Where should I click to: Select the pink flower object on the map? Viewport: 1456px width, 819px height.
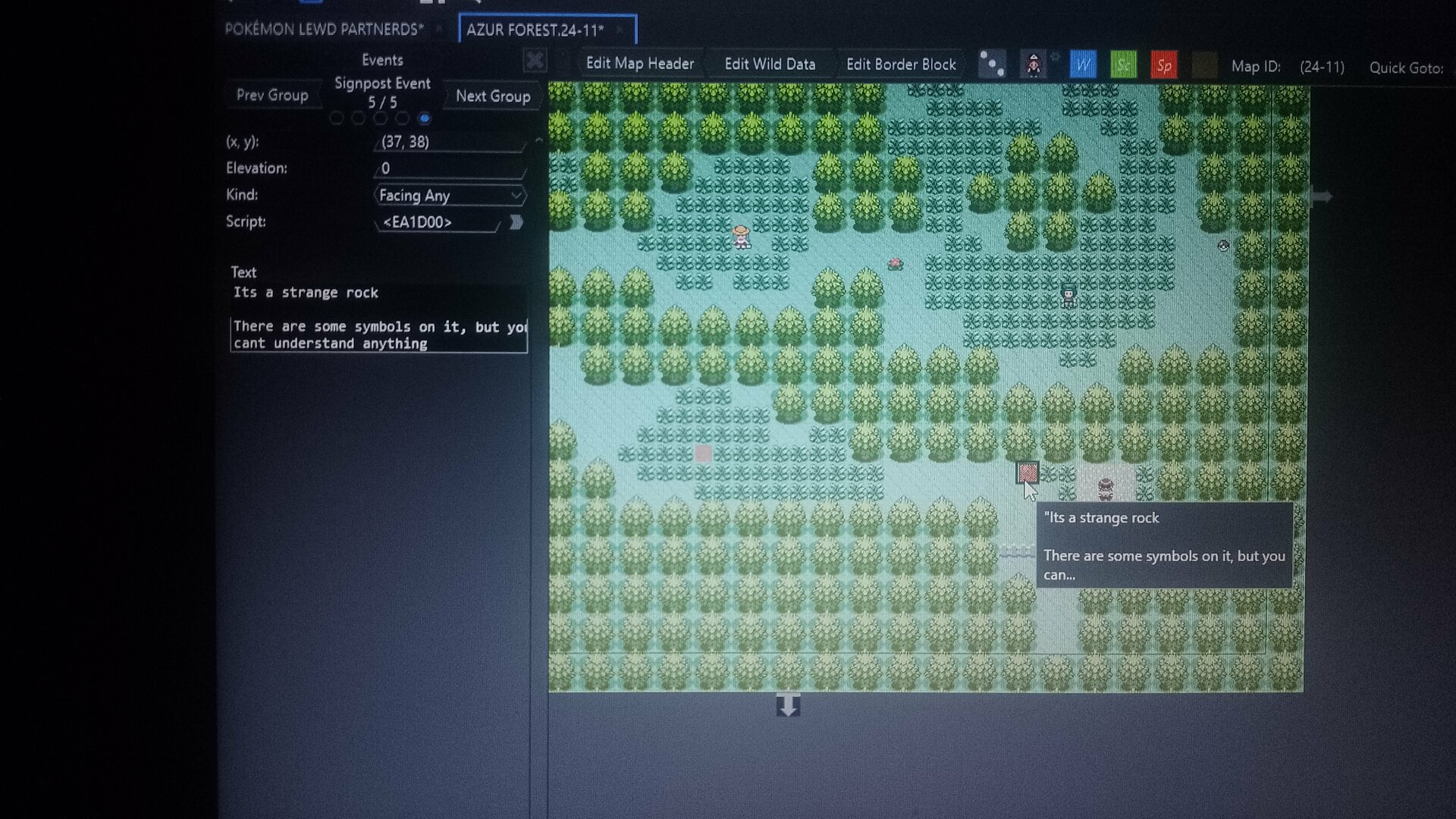[x=896, y=263]
